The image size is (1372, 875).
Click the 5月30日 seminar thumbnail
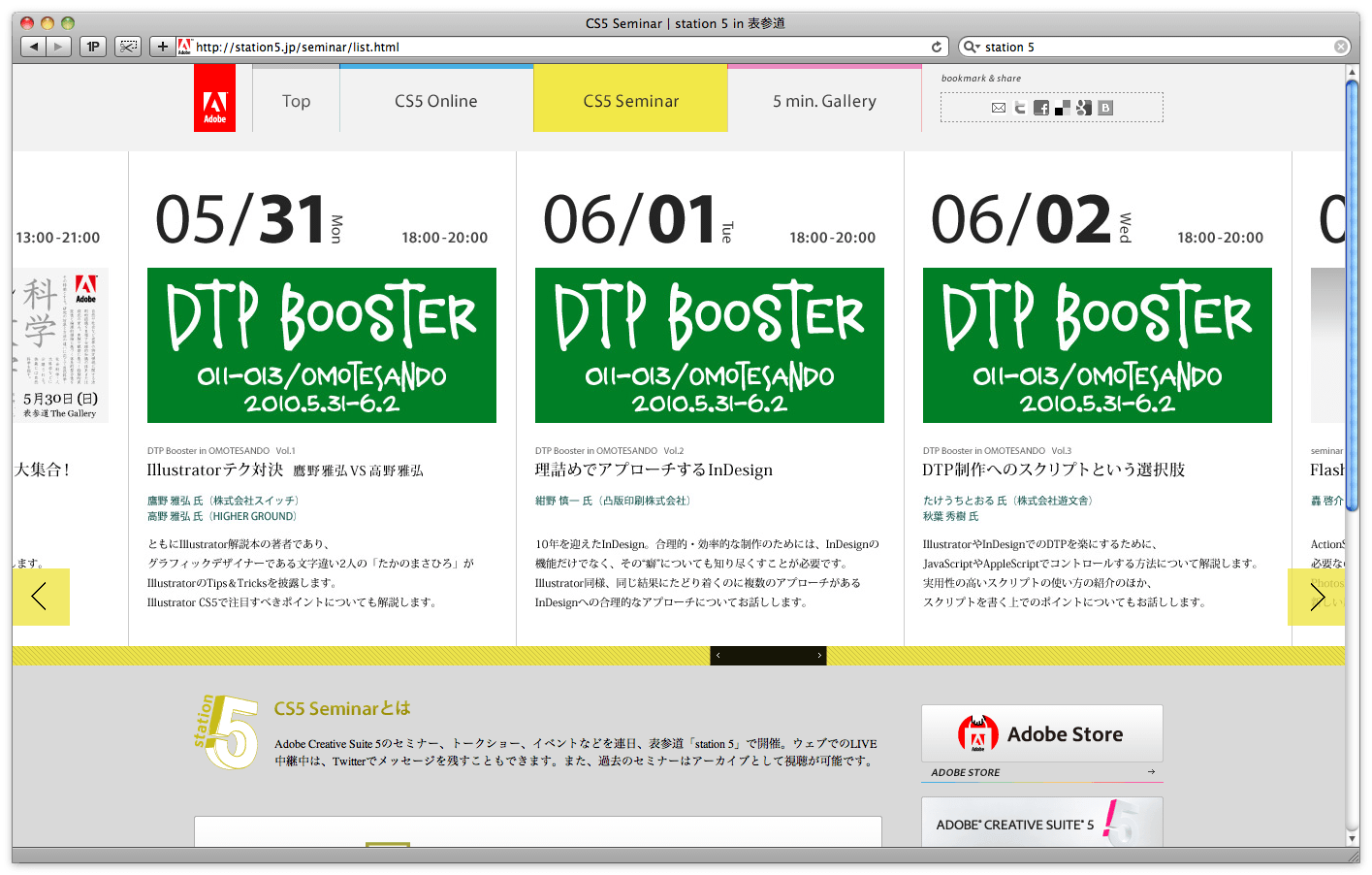pyautogui.click(x=60, y=345)
